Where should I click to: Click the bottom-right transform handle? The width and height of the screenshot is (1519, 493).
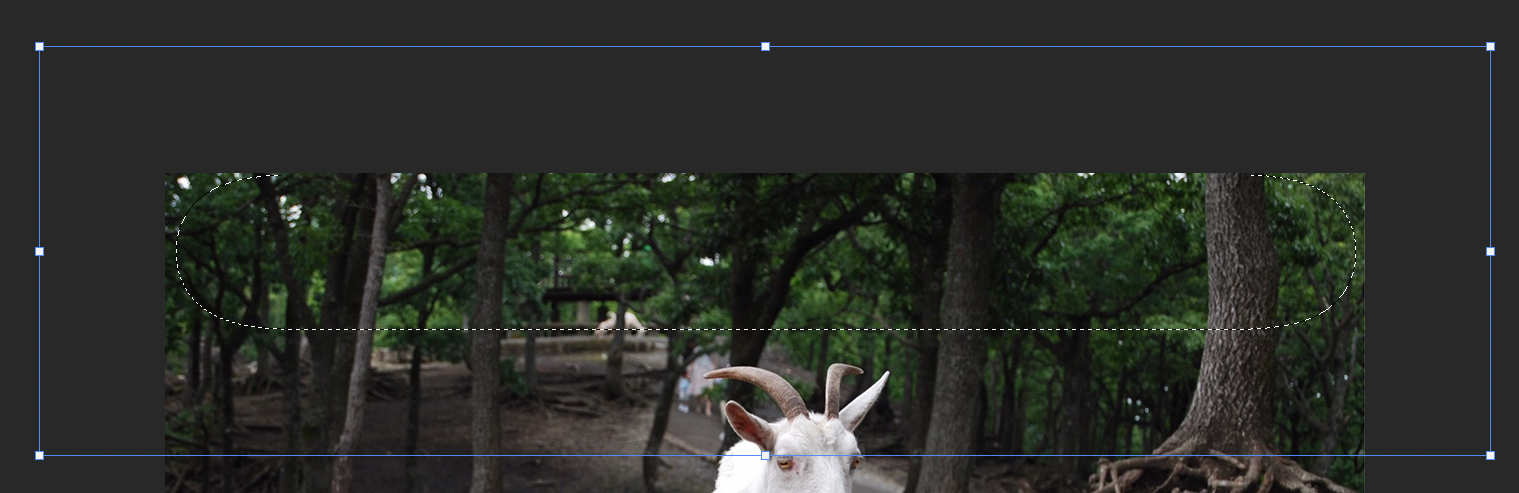1490,455
